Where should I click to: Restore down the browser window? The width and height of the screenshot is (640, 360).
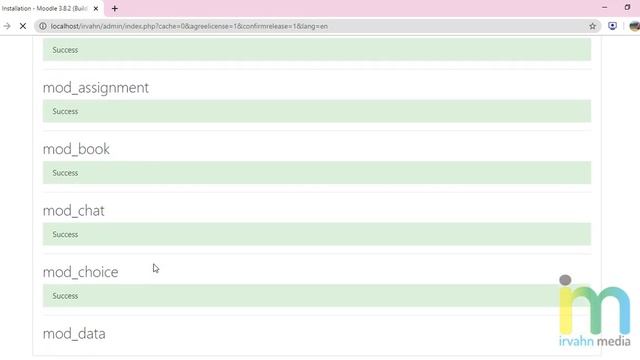(x=627, y=7)
